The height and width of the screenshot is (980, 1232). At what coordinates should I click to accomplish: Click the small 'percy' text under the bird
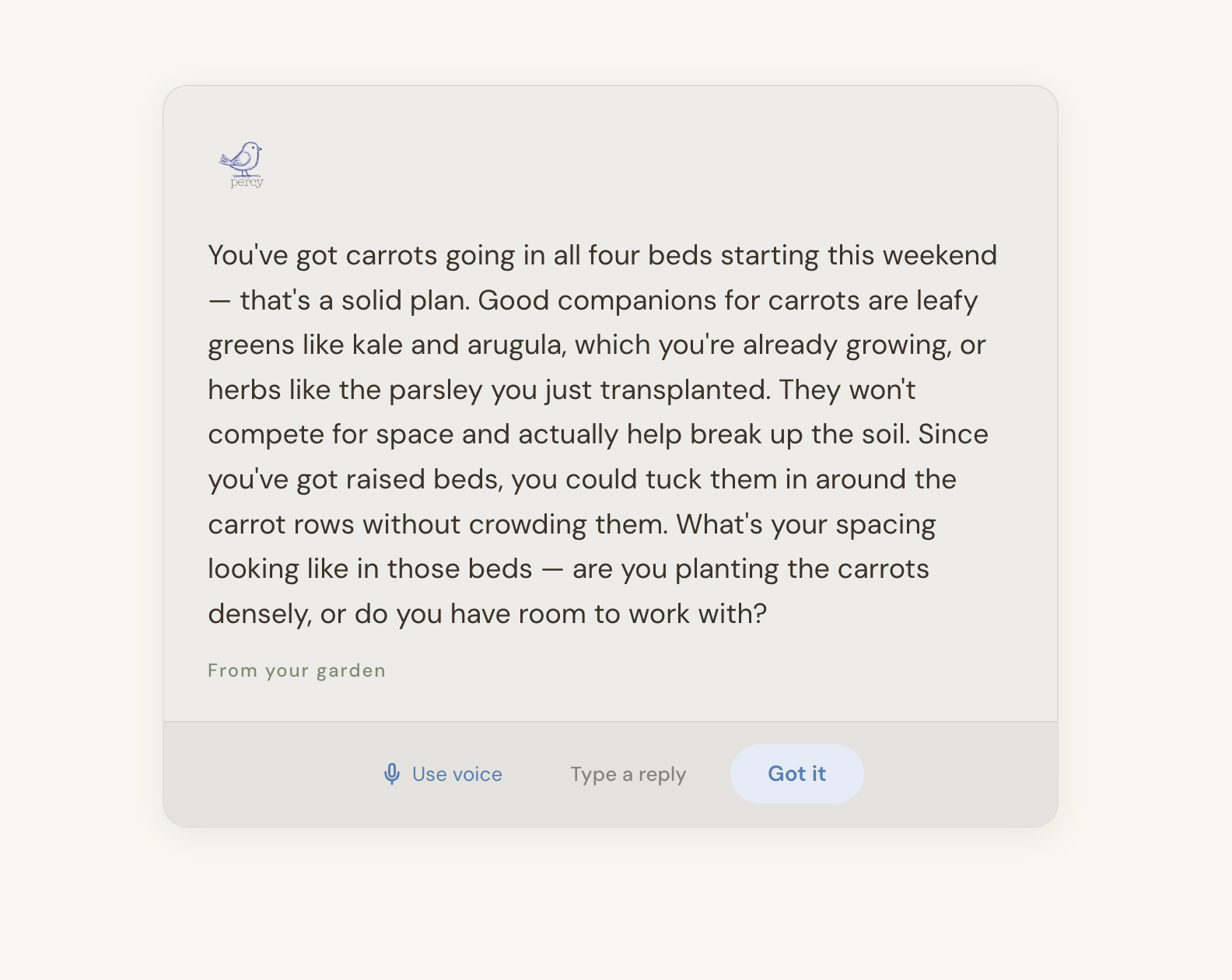point(247,183)
